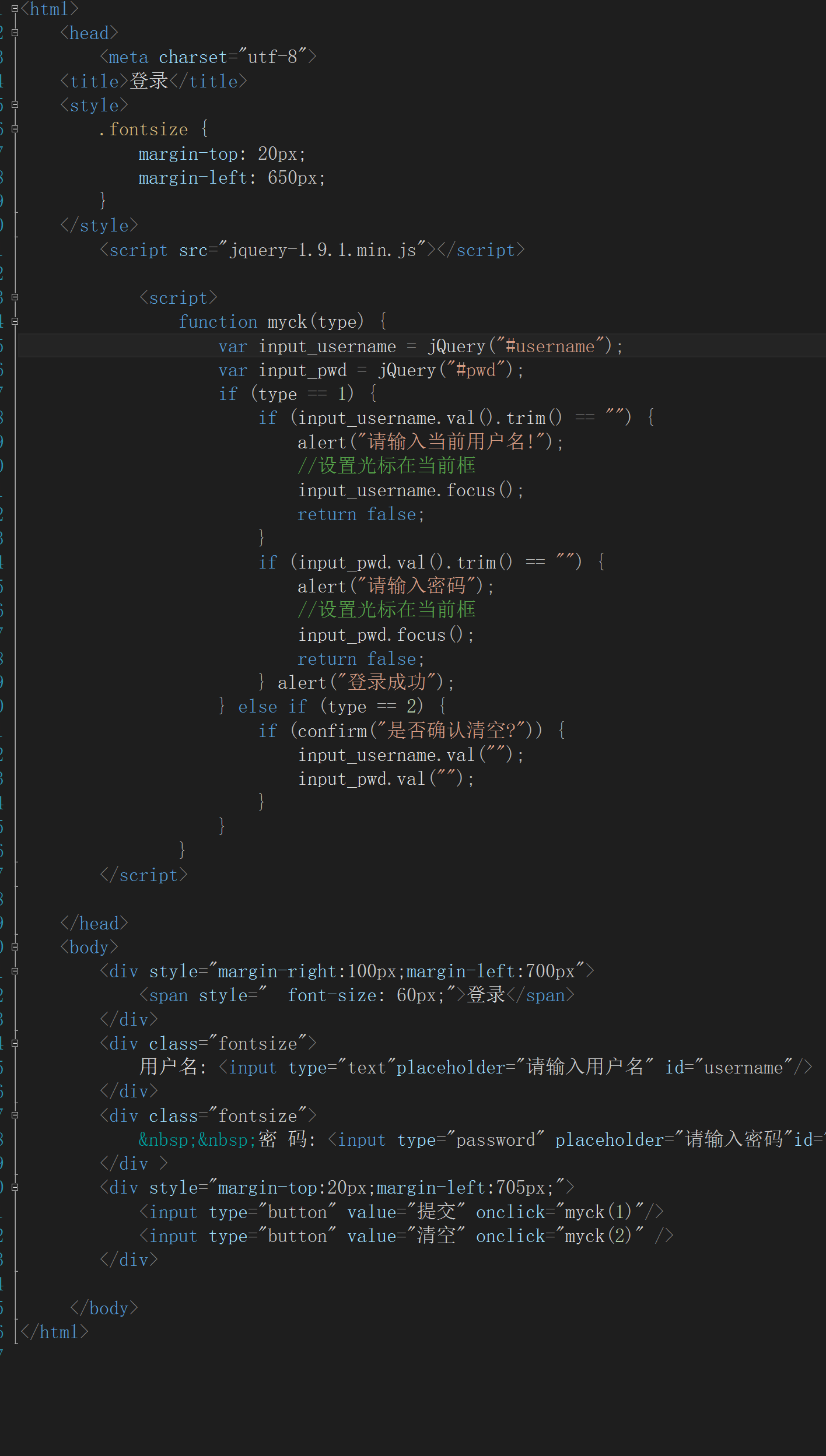Screen dimensions: 826x1456
Task: Collapse the <body> block fold marker
Action: click(15, 947)
